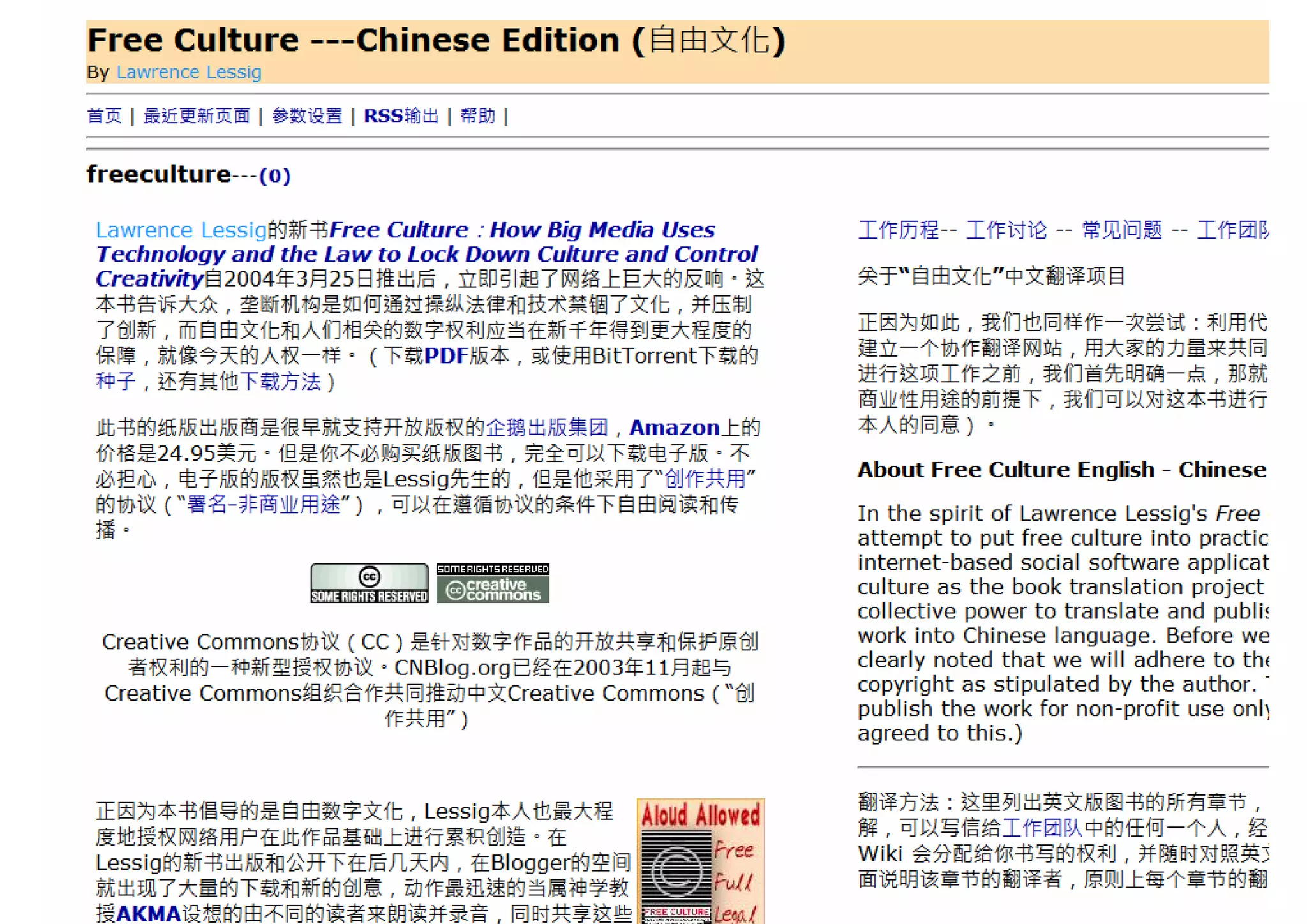Open 参数设置 preferences page

pyautogui.click(x=307, y=116)
